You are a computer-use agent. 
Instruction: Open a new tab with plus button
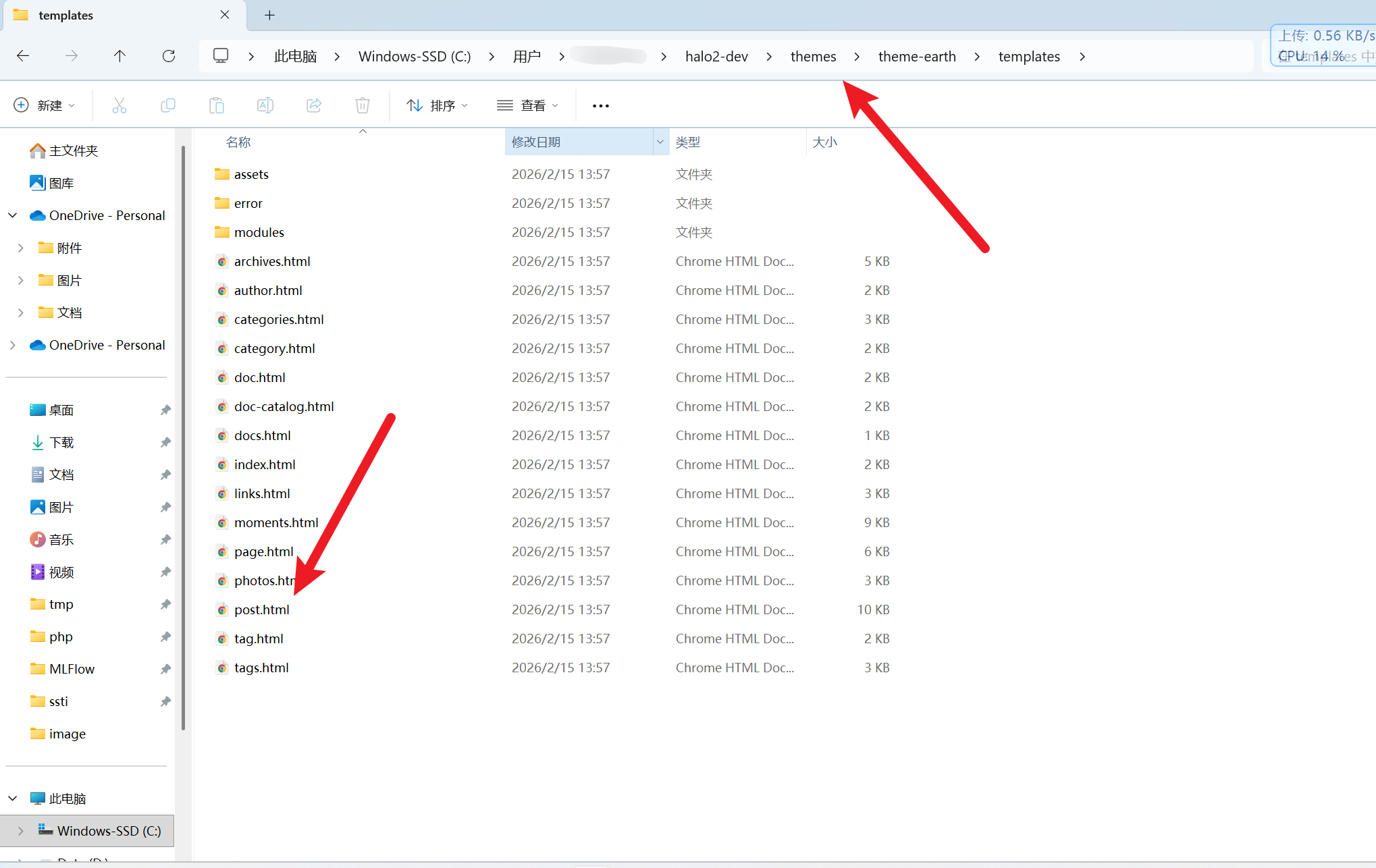269,15
